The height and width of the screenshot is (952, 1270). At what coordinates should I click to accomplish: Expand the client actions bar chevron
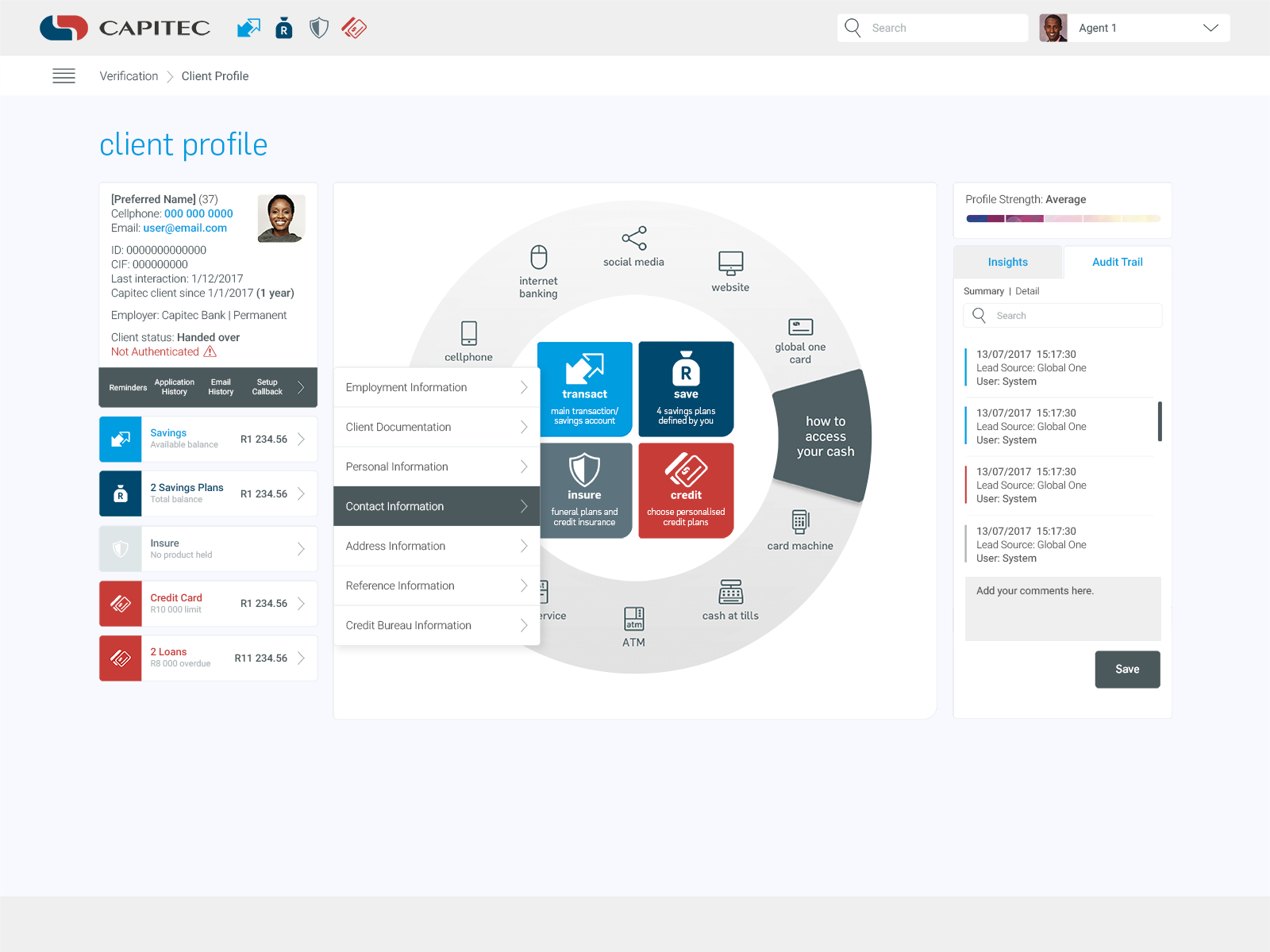coord(301,388)
